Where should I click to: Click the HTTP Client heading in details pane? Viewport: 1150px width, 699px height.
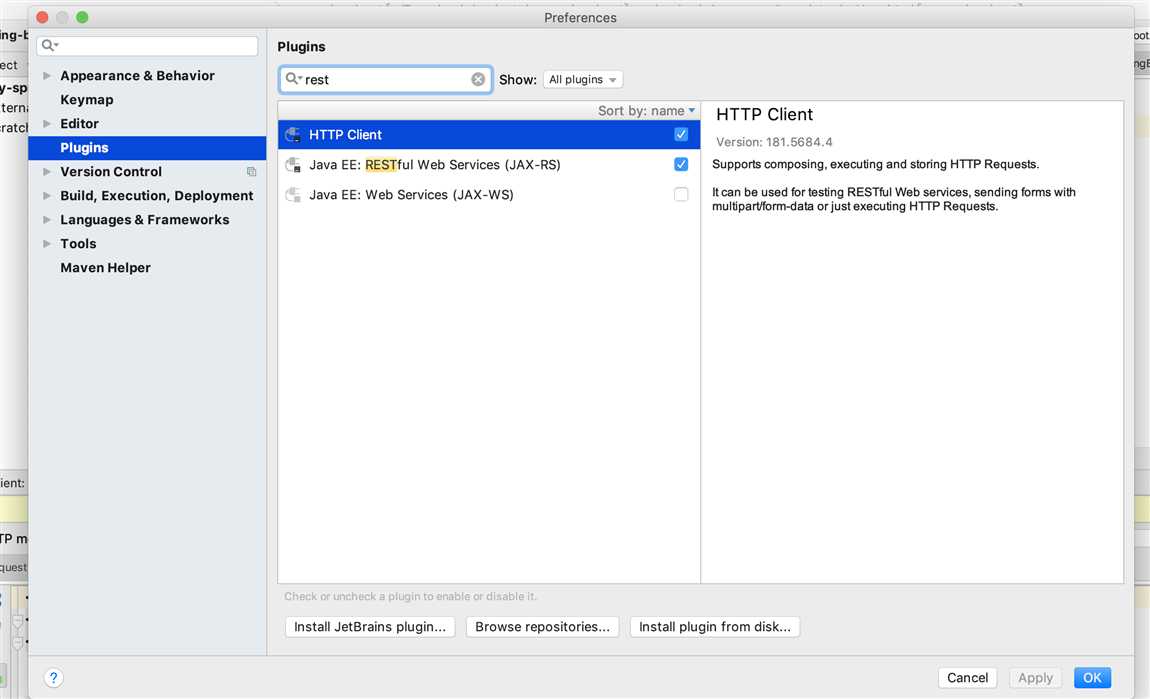pos(764,114)
